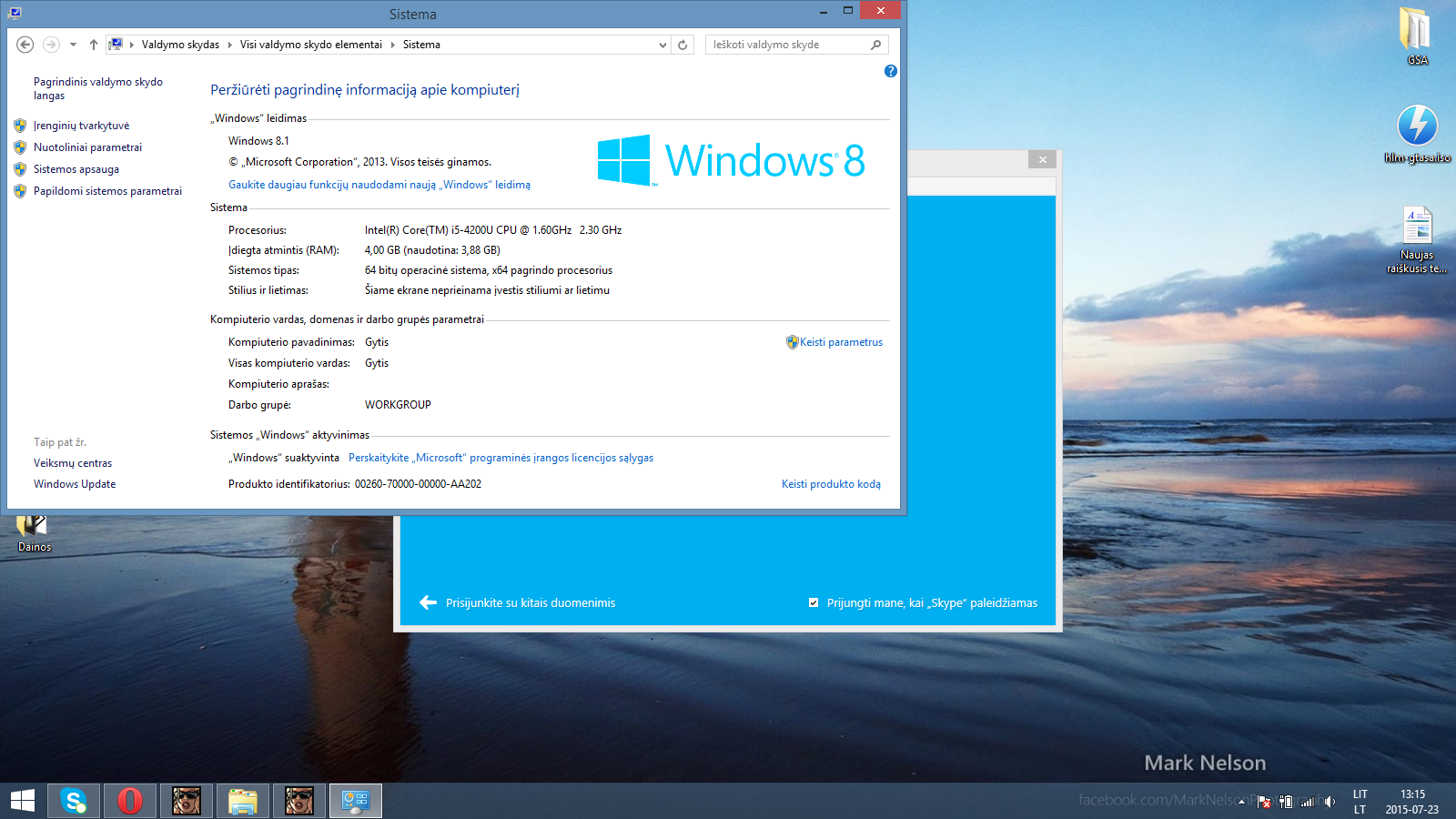
Task: Open the recent locations dropdown arrow
Action: [73, 45]
